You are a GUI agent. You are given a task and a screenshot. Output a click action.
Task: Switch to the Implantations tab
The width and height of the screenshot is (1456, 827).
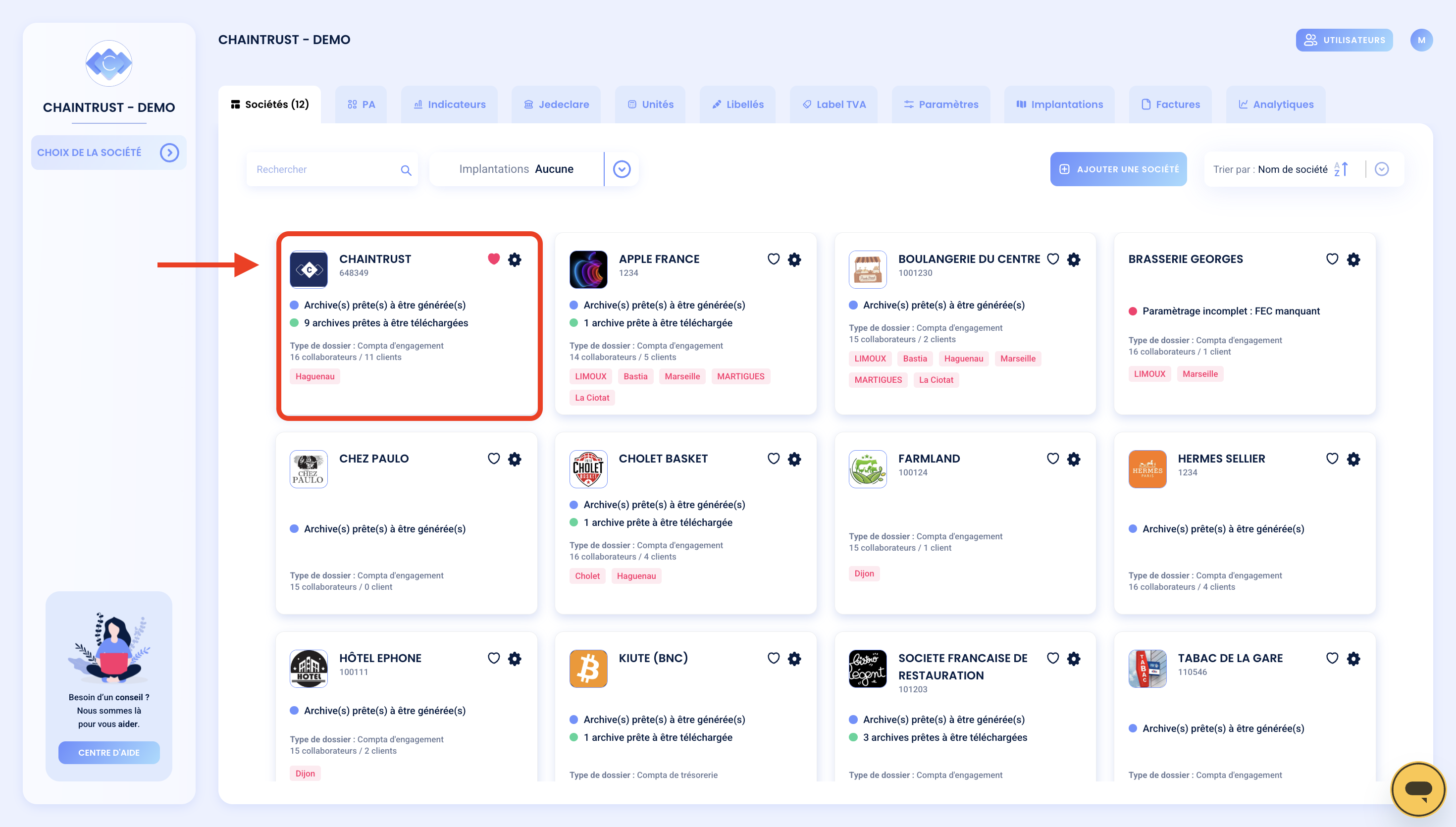click(1059, 104)
